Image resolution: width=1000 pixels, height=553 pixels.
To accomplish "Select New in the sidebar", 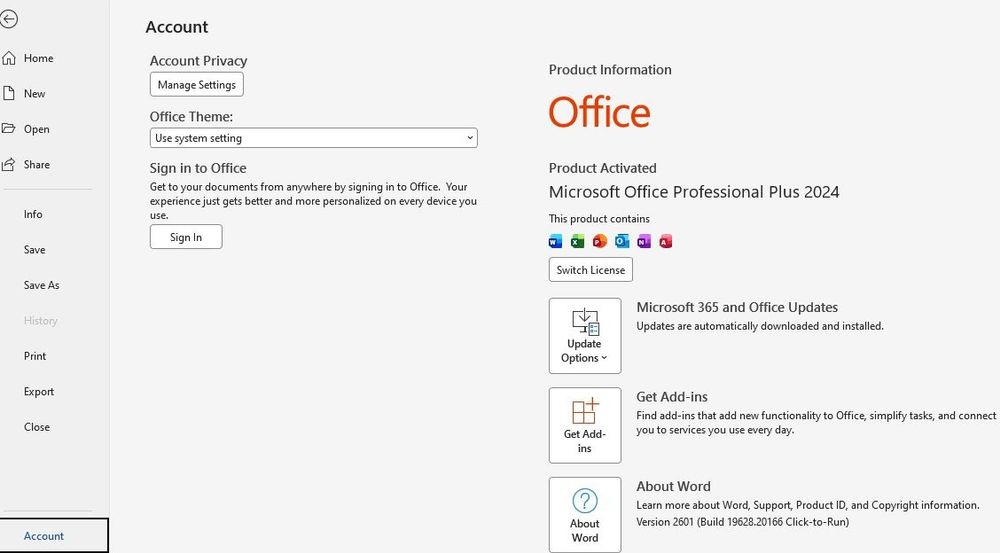I will point(35,94).
